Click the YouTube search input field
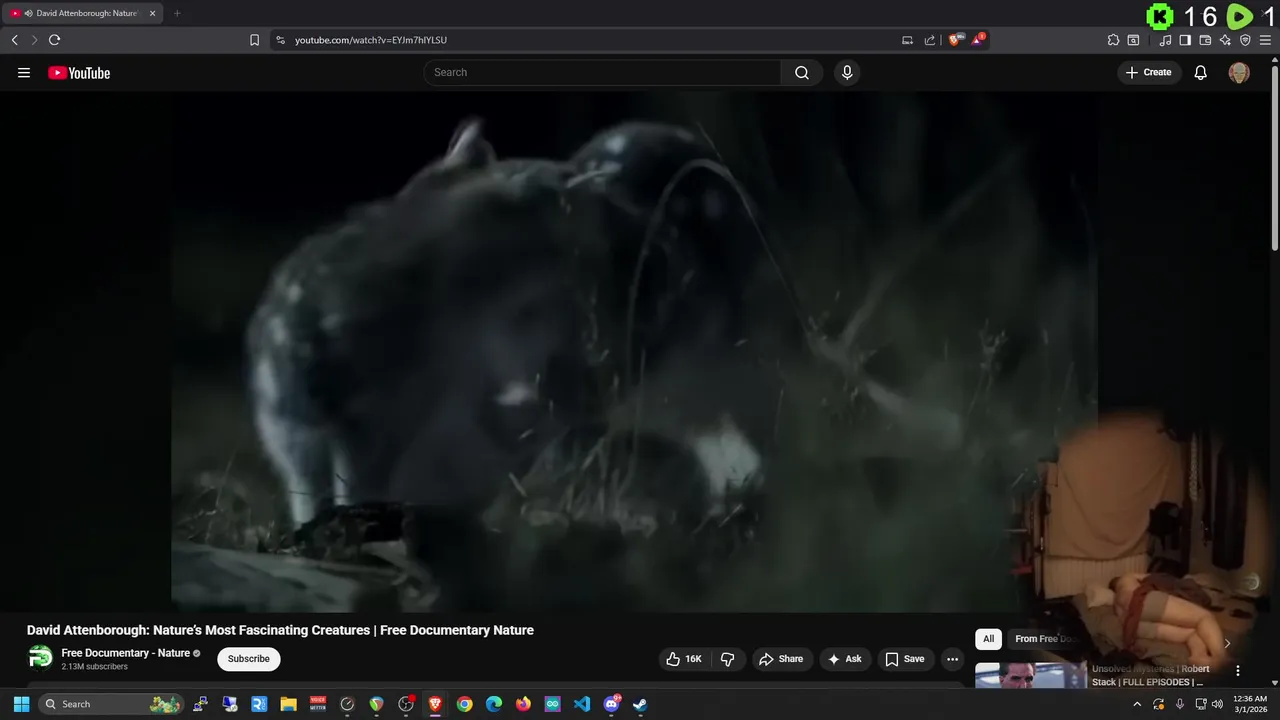This screenshot has height=720, width=1280. click(x=602, y=72)
